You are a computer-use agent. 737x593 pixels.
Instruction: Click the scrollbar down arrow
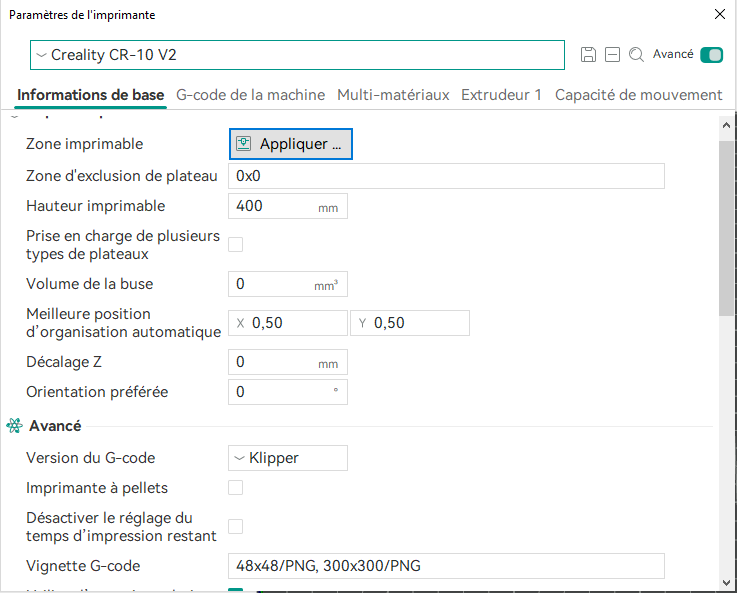726,583
